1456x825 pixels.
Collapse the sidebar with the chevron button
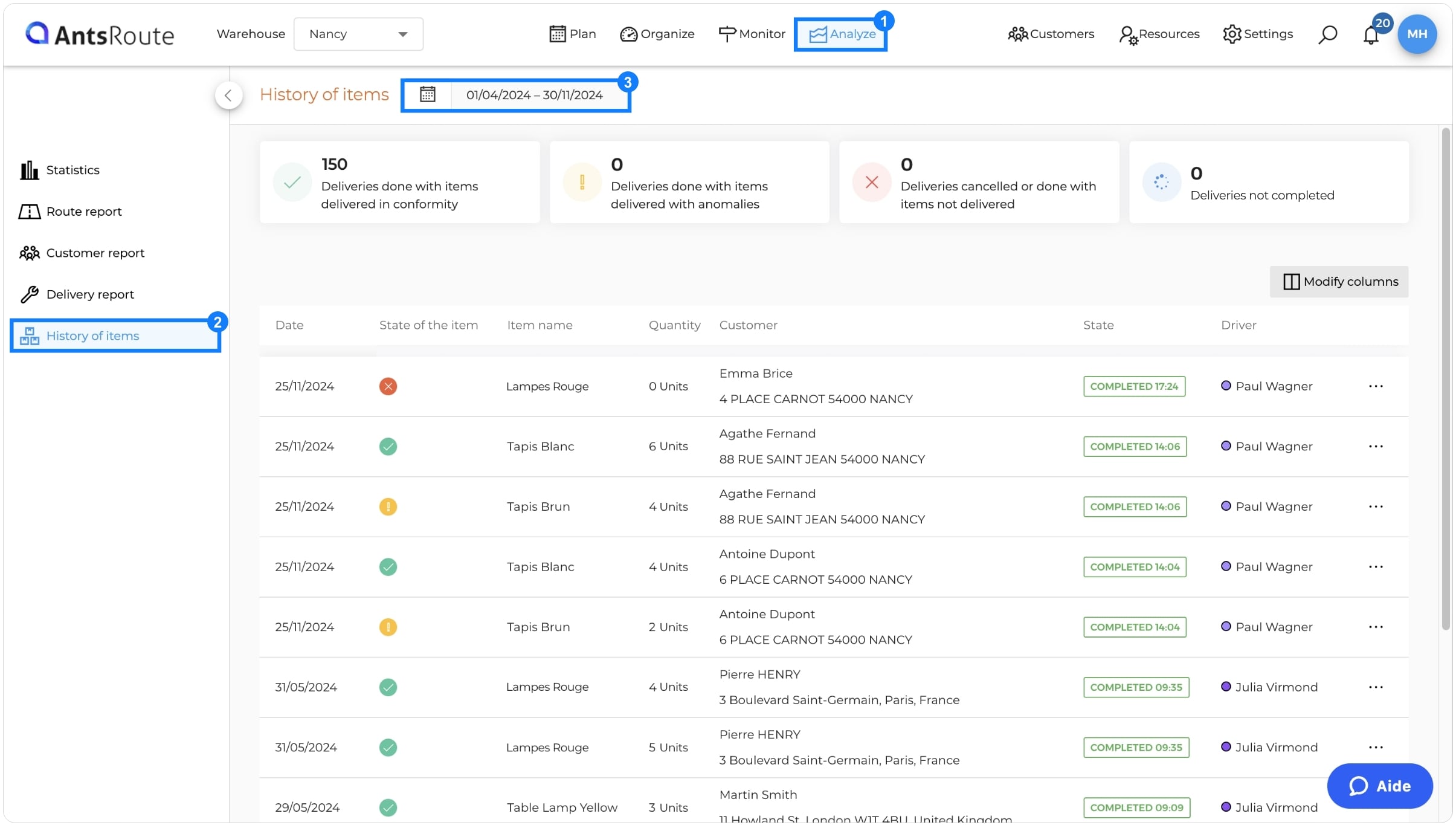(x=228, y=95)
